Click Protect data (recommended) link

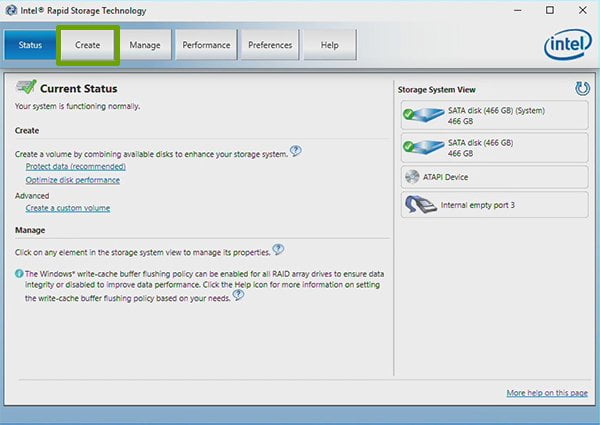[76, 167]
